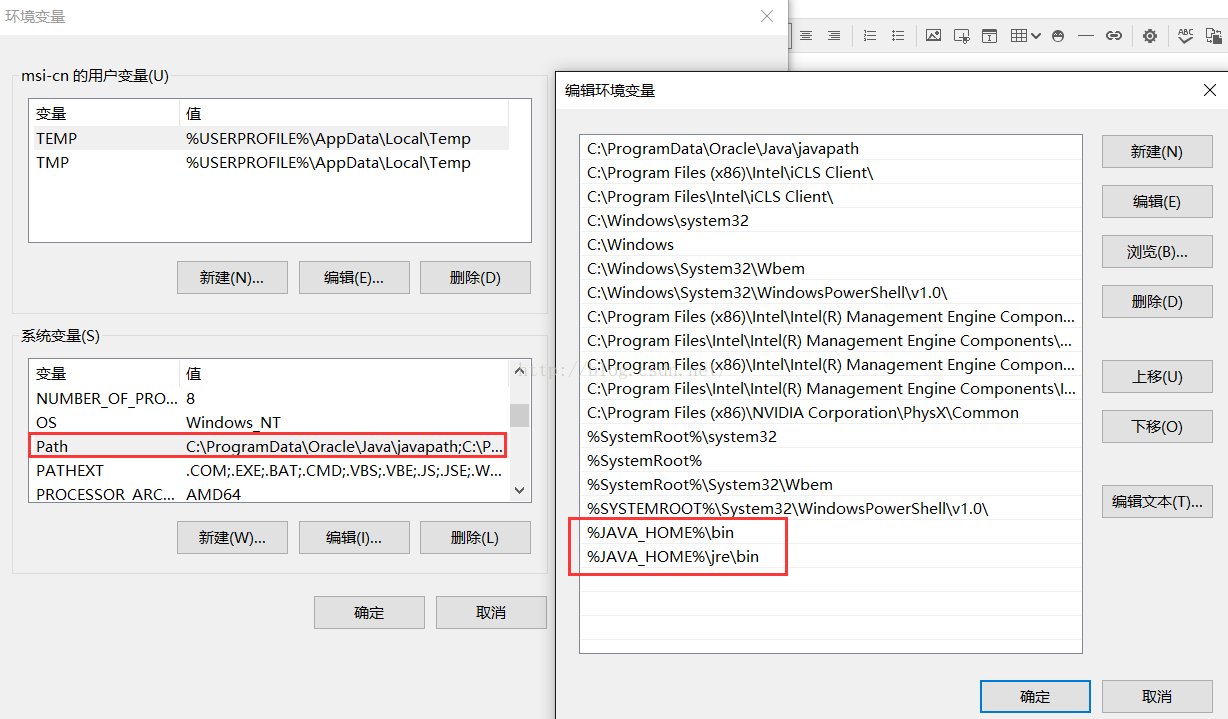Open the editor settings gear icon
The width and height of the screenshot is (1228, 719).
pyautogui.click(x=1150, y=35)
